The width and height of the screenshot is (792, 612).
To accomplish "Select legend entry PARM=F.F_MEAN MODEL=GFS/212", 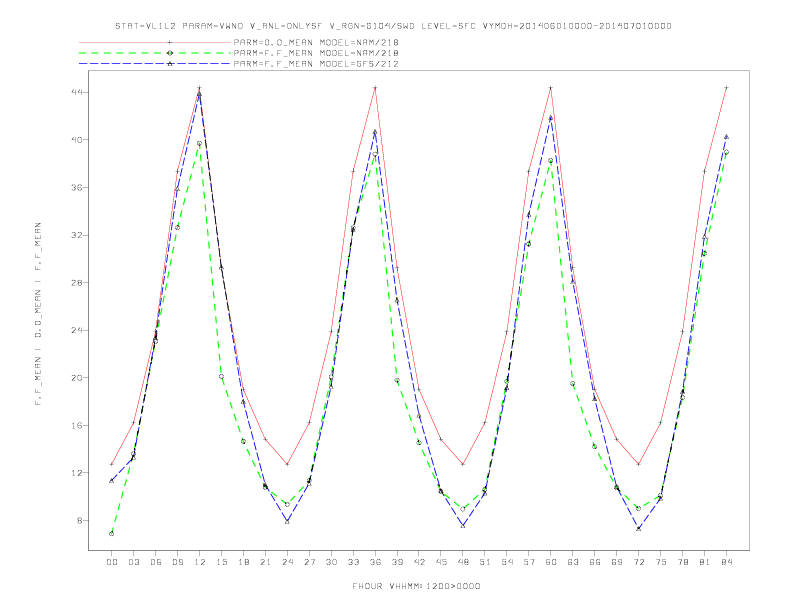I will tap(316, 64).
